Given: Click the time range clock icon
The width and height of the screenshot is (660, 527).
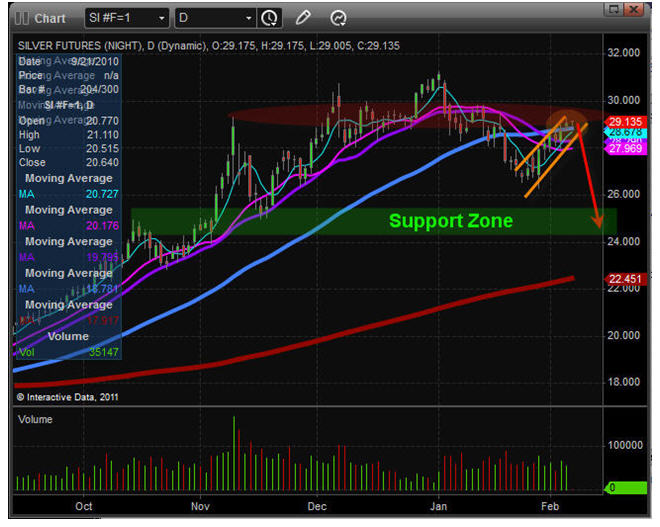Looking at the screenshot, I should click(x=269, y=18).
